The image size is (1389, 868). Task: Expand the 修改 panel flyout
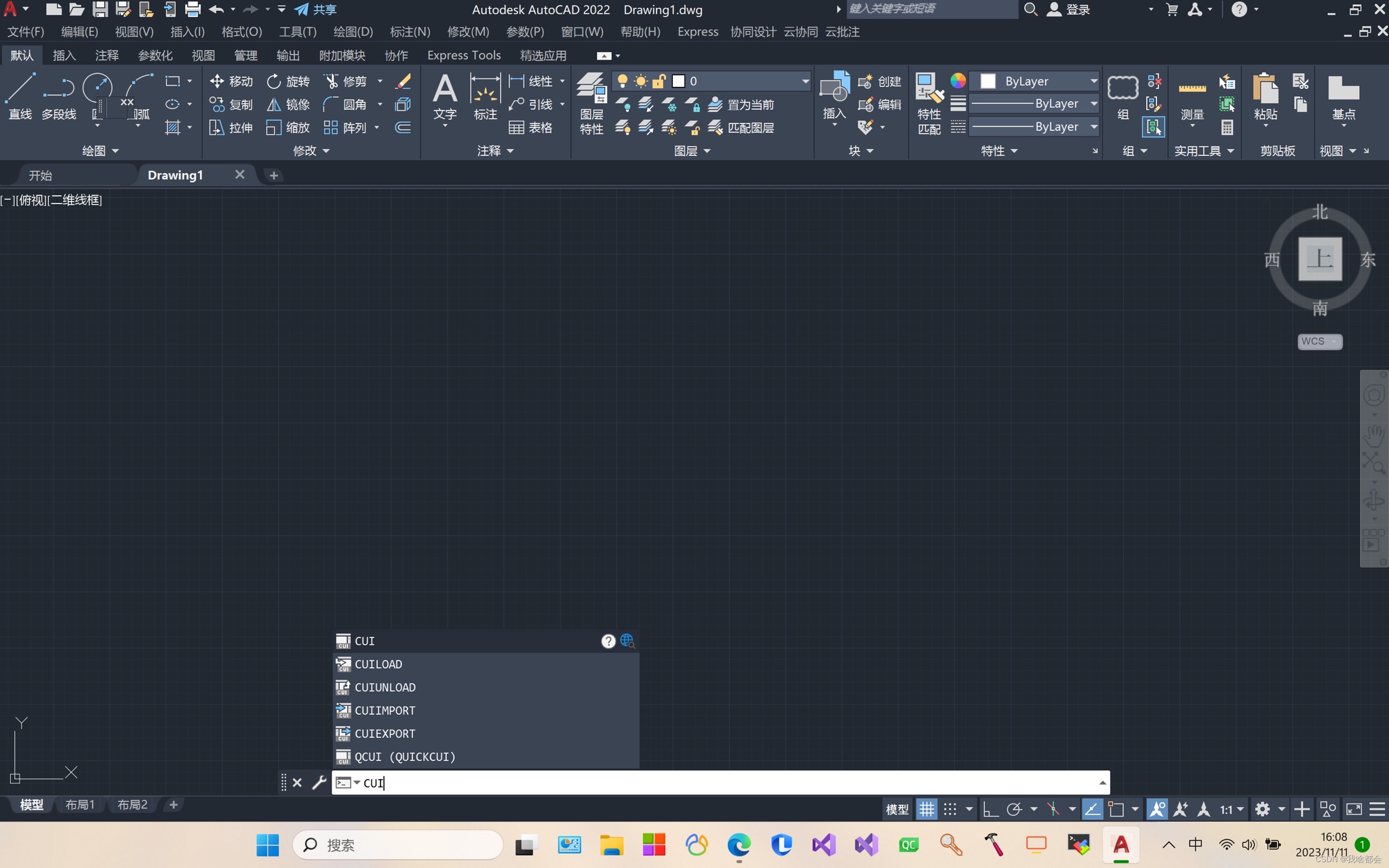[311, 151]
